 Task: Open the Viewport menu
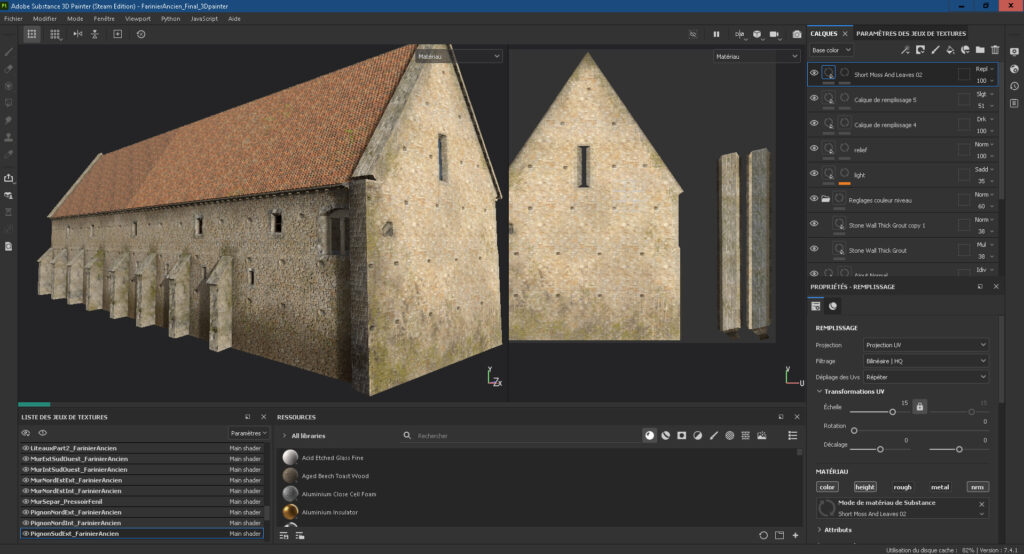click(138, 19)
